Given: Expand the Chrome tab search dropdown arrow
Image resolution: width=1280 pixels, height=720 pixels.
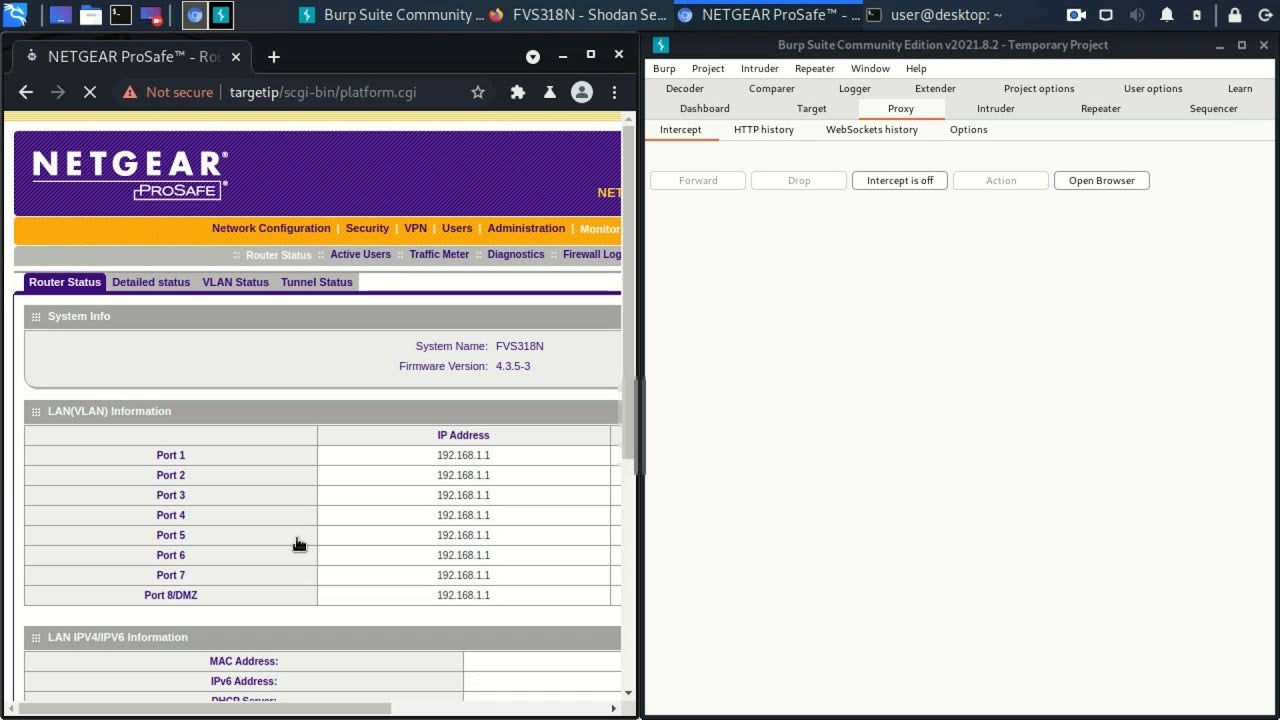Looking at the screenshot, I should coord(533,57).
